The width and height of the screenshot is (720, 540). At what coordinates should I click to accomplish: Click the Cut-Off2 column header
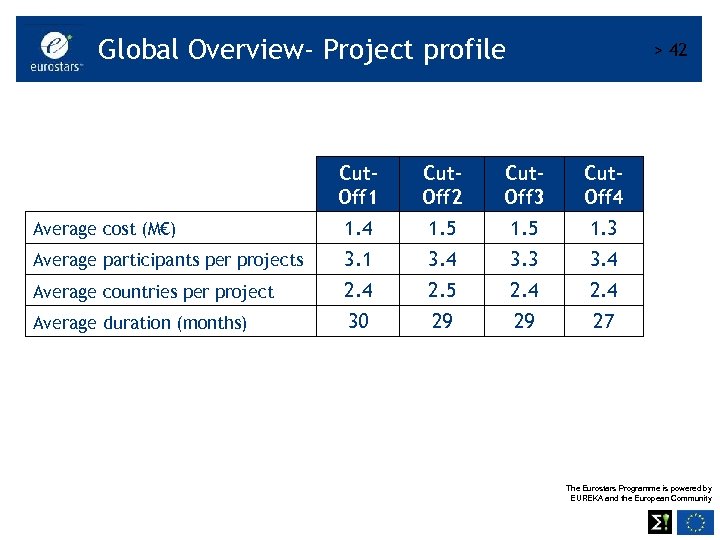pos(442,184)
